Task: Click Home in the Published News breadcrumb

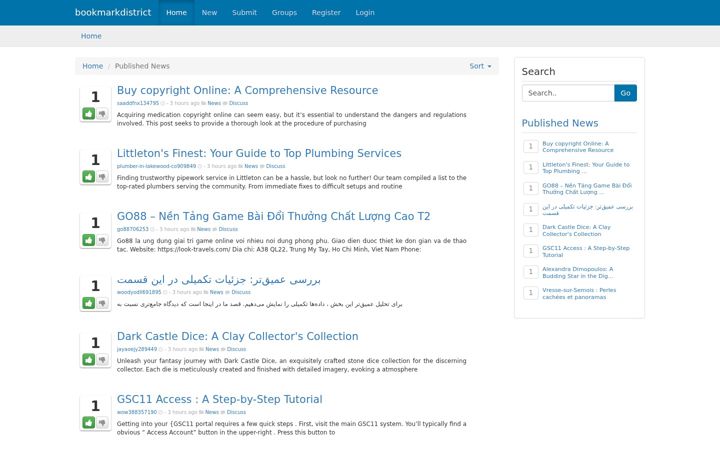Action: pos(93,66)
